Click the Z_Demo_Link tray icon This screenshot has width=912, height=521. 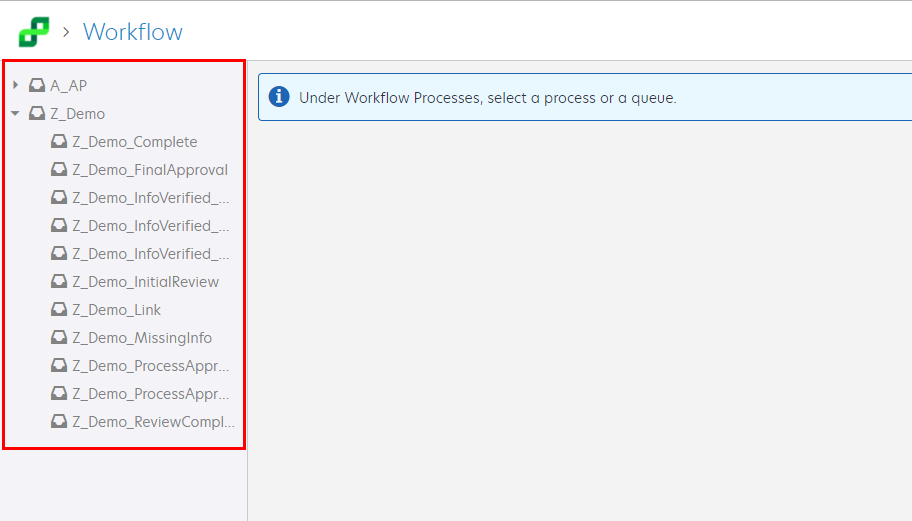click(x=59, y=309)
